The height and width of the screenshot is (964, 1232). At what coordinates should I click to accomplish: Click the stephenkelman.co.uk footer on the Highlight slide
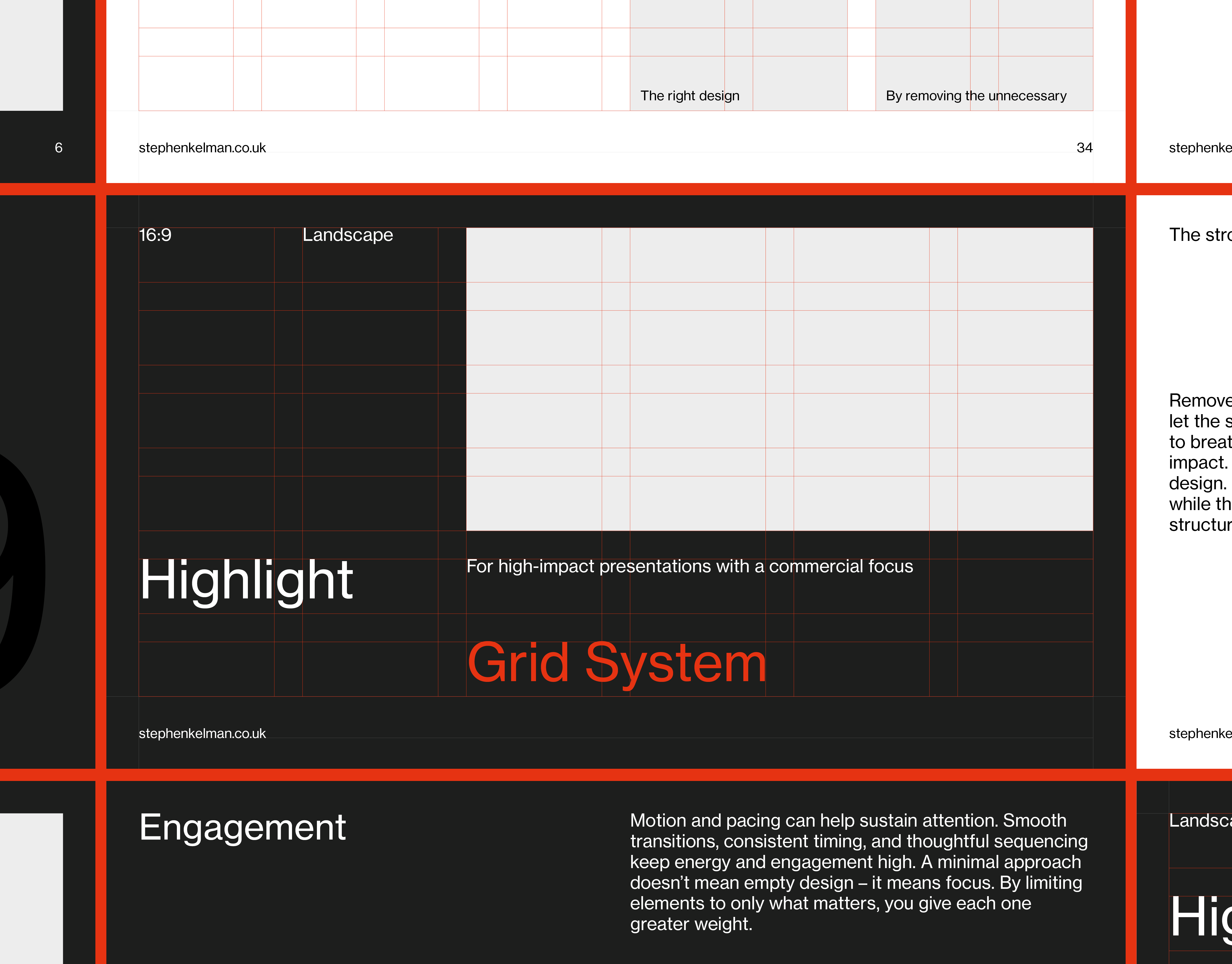pyautogui.click(x=202, y=733)
